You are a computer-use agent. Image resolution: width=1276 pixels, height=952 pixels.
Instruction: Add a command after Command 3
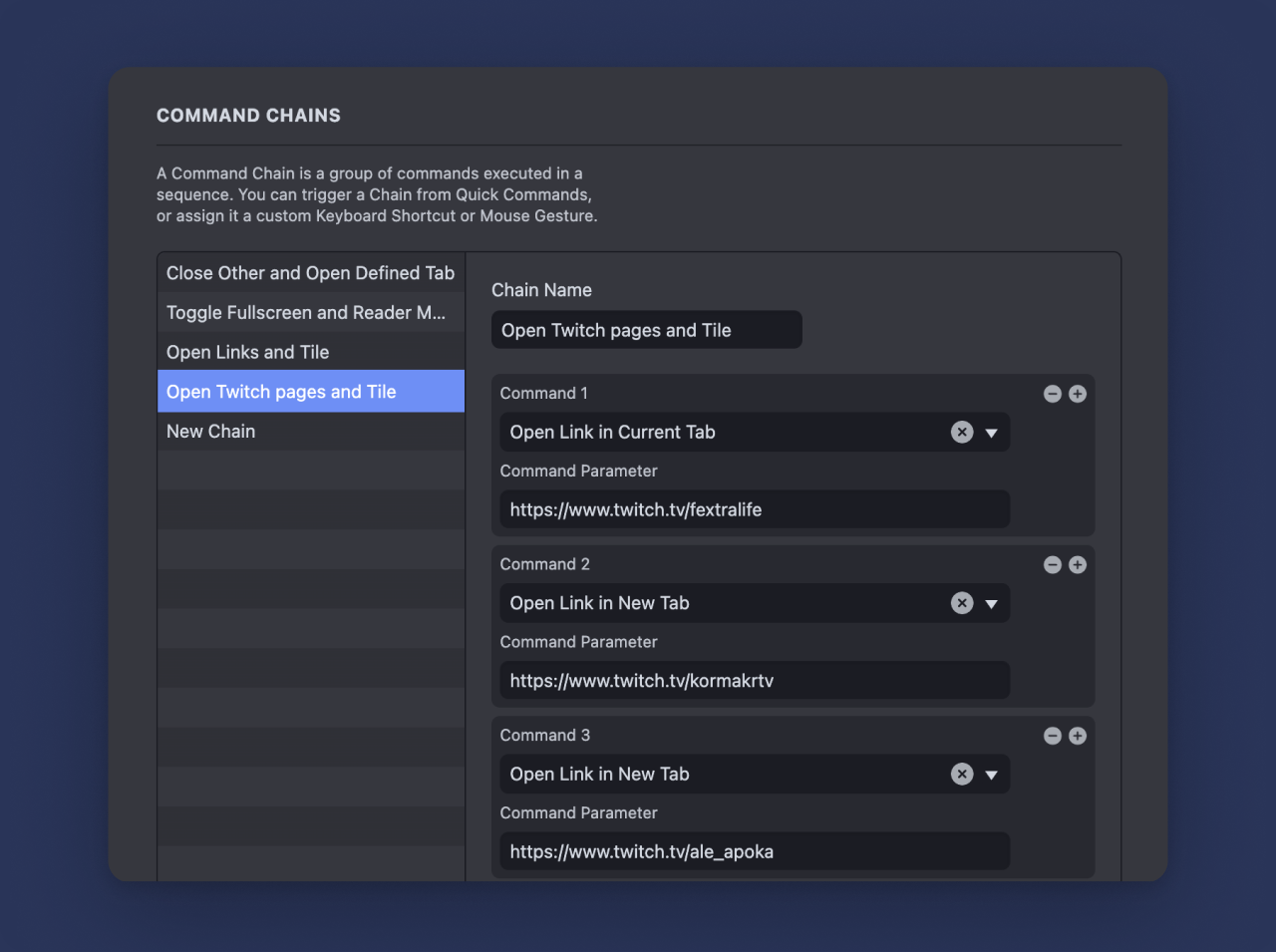pyautogui.click(x=1078, y=736)
